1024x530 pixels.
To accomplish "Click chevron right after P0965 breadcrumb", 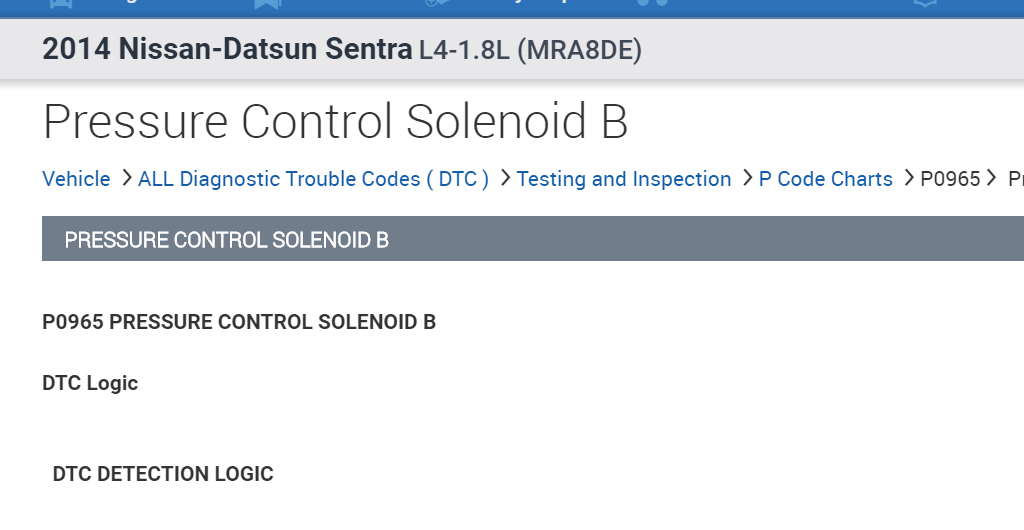I will [991, 179].
